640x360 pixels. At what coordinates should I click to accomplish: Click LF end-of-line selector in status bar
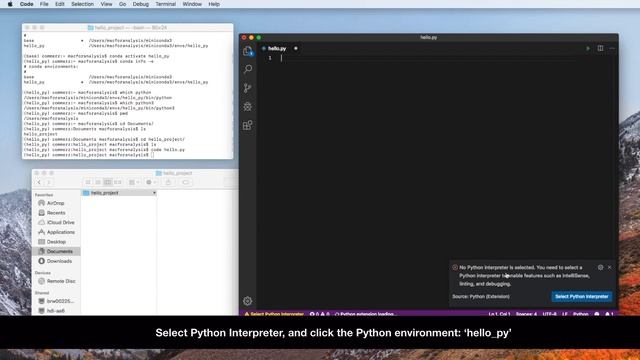(565, 314)
